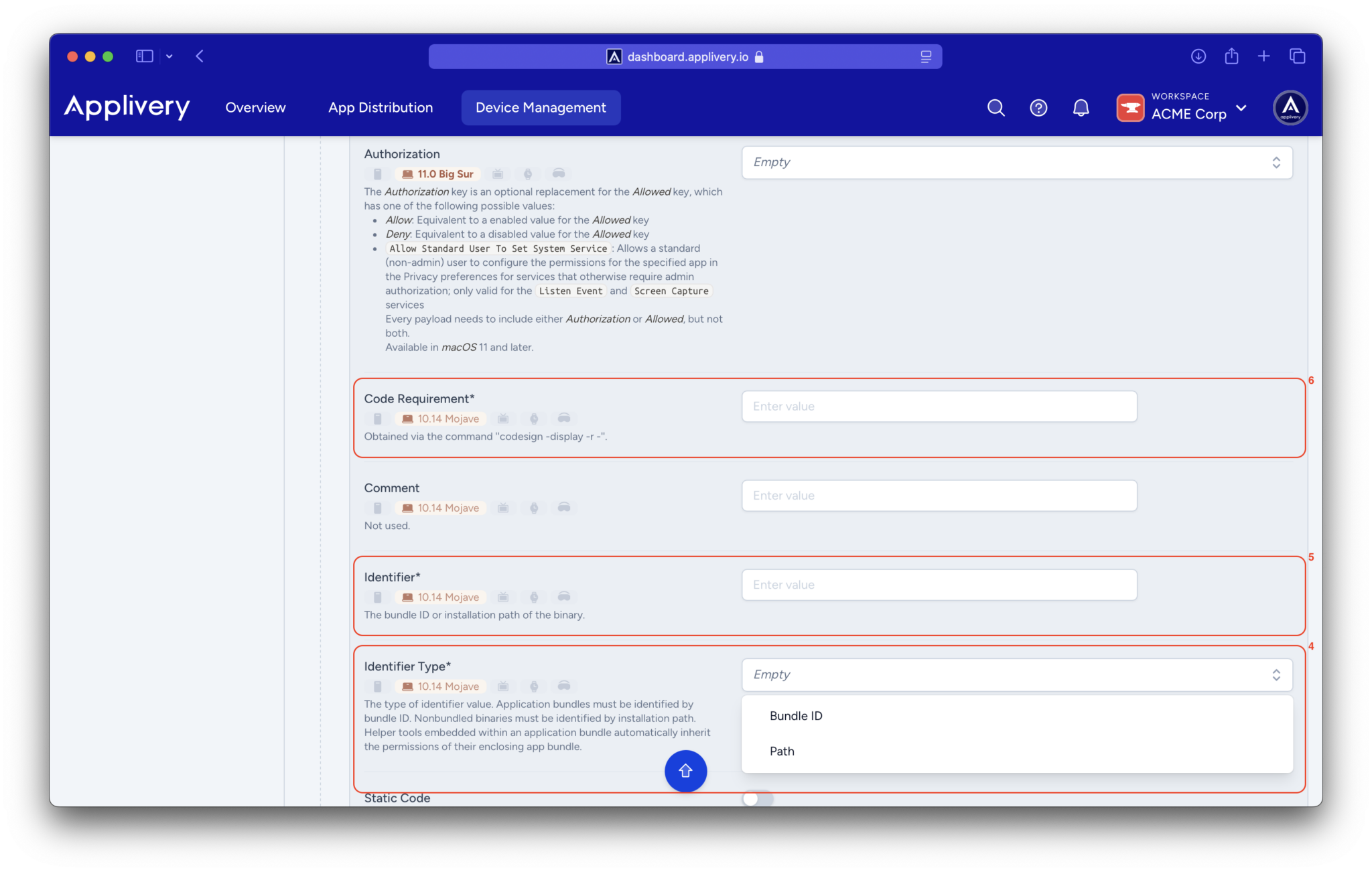Toggle the Static Code switch
This screenshot has height=872, width=1372.
tap(758, 798)
